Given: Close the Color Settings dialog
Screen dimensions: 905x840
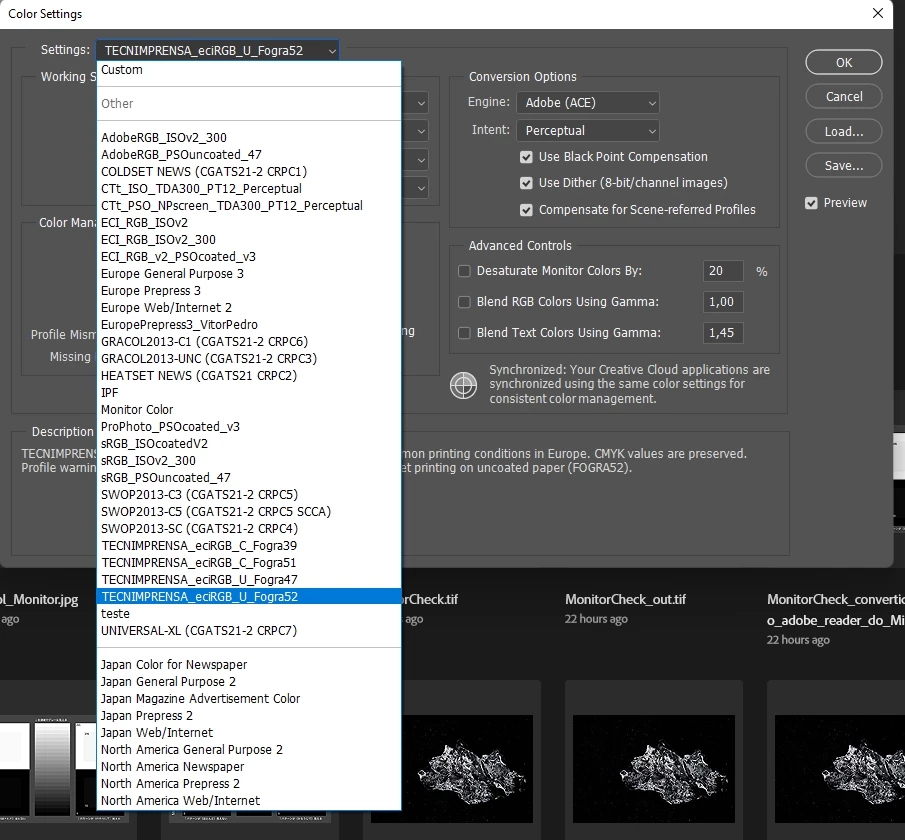Looking at the screenshot, I should pos(878,13).
